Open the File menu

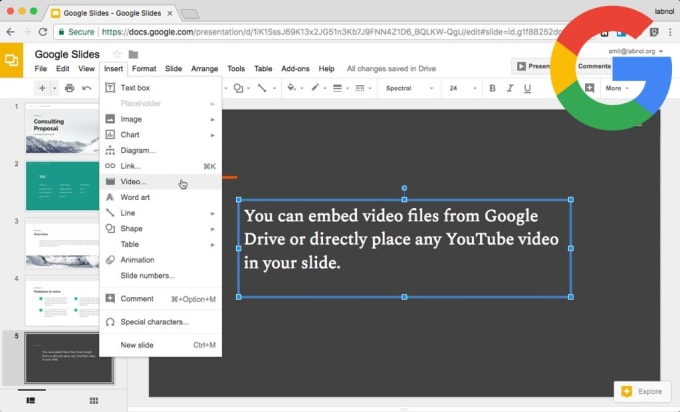(x=41, y=69)
